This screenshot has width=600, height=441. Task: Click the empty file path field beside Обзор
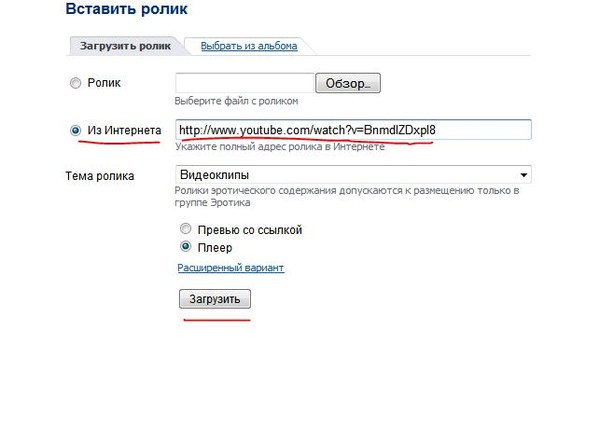tap(245, 83)
